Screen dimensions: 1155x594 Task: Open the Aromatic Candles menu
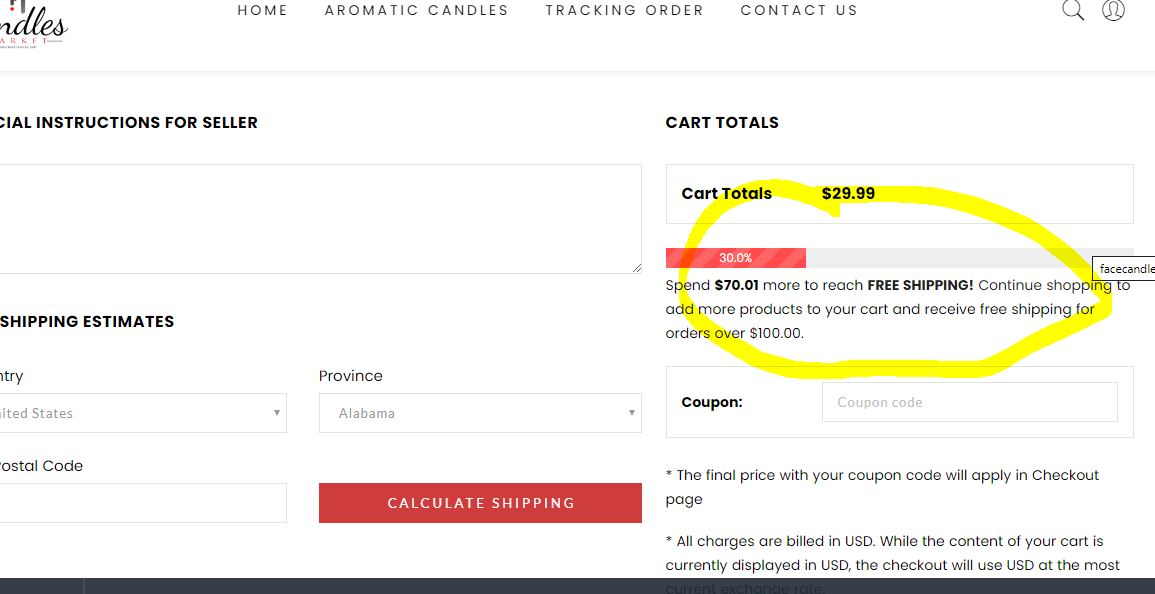point(416,11)
